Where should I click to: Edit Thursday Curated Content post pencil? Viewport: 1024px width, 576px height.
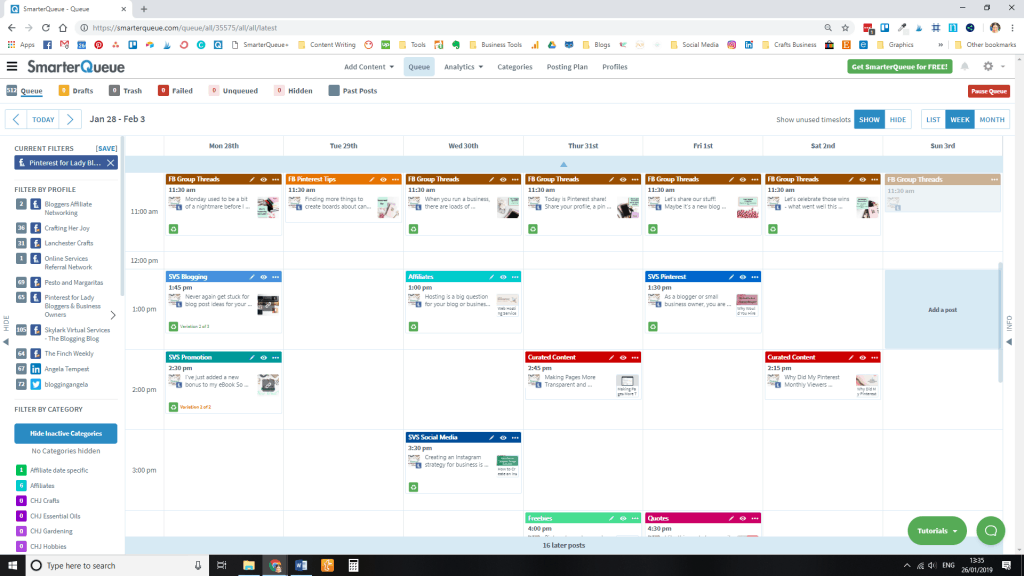click(x=611, y=358)
